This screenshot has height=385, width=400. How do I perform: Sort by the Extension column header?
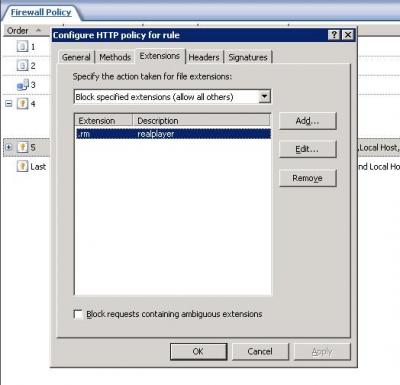pyautogui.click(x=104, y=120)
